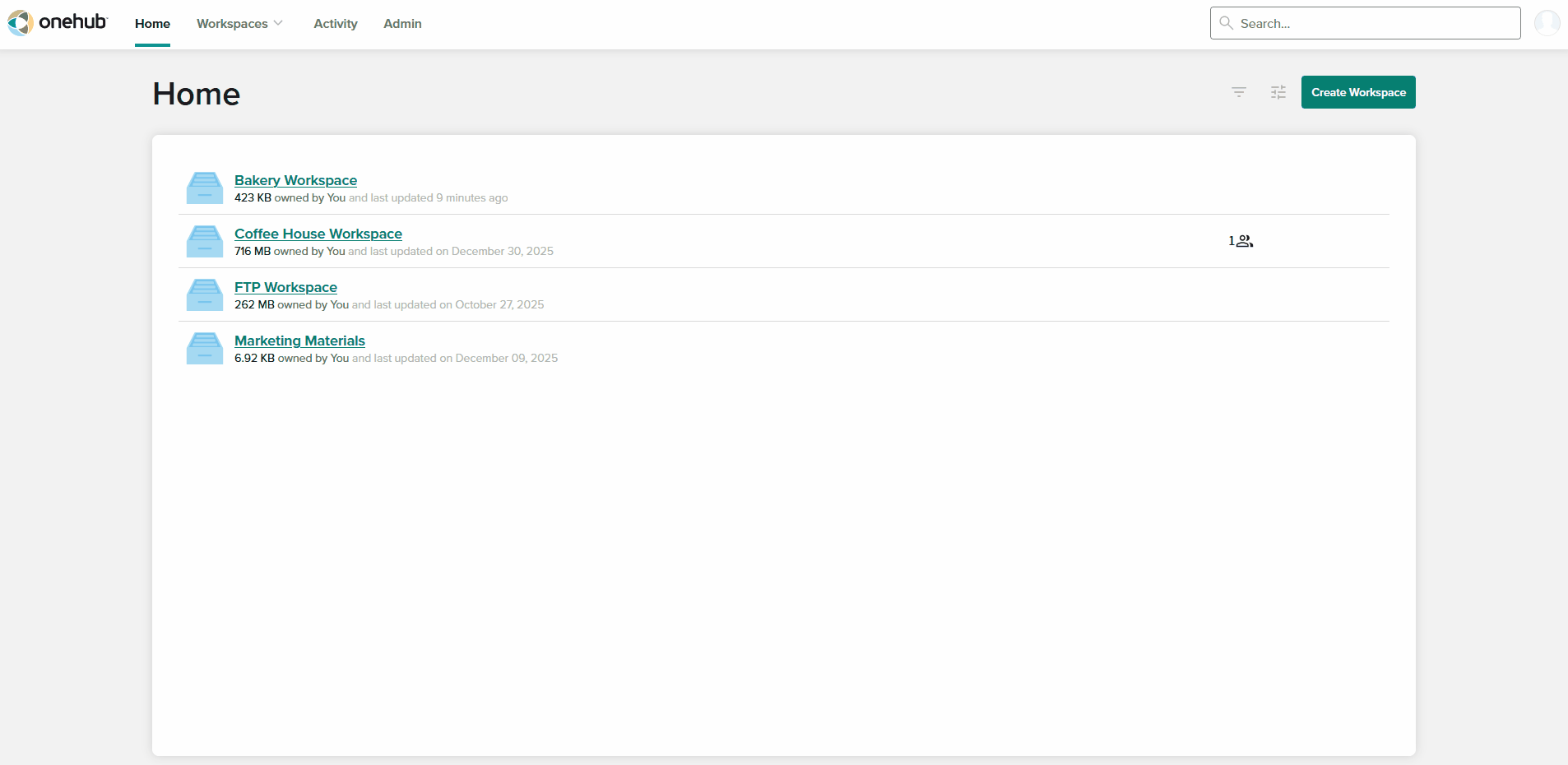The height and width of the screenshot is (765, 1568).
Task: Open the FTP Workspace link
Action: 285,287
